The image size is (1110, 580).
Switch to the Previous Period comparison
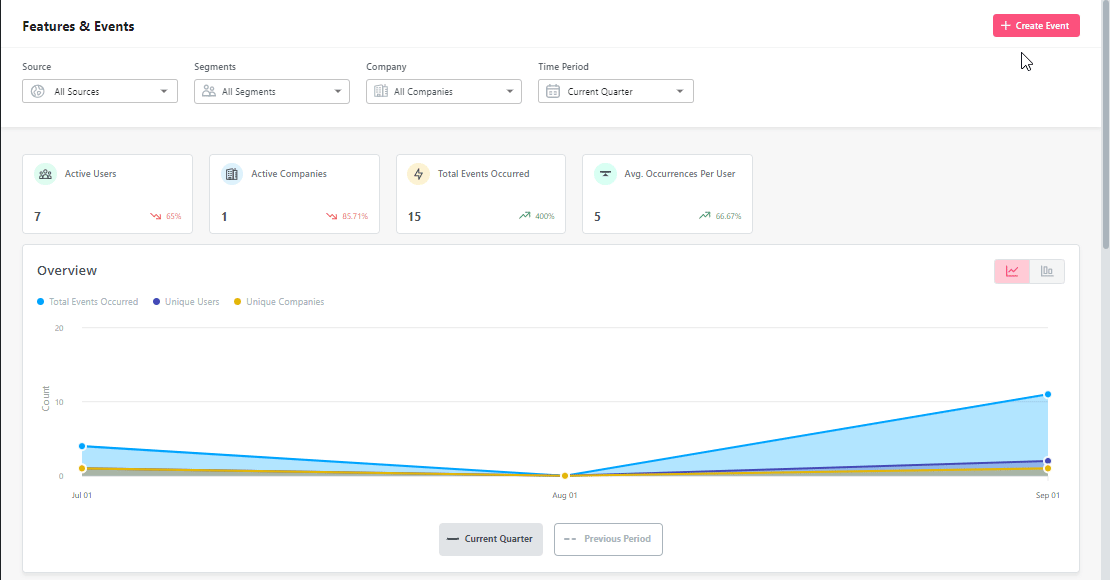[608, 539]
